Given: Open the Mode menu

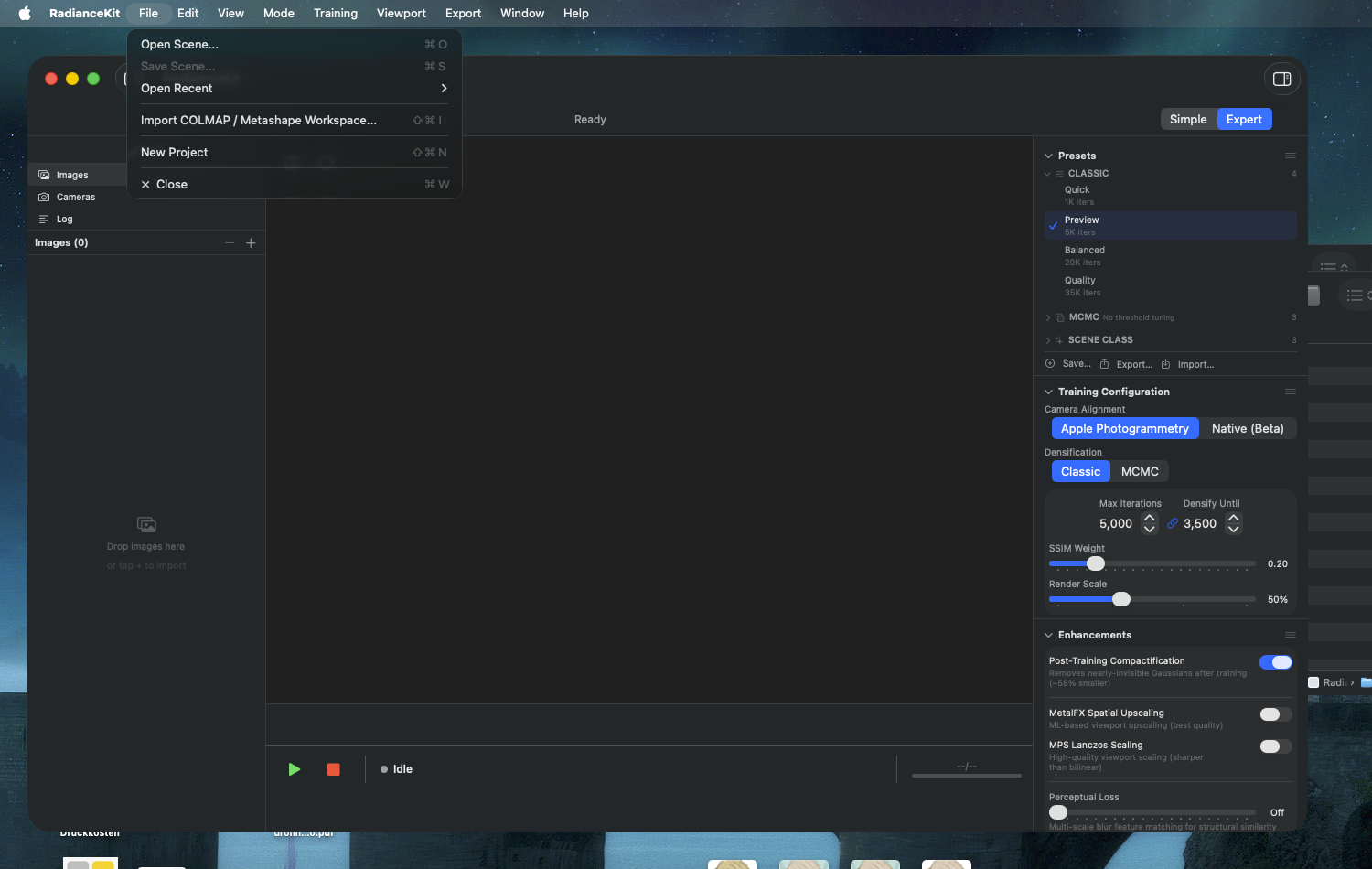Looking at the screenshot, I should [279, 13].
